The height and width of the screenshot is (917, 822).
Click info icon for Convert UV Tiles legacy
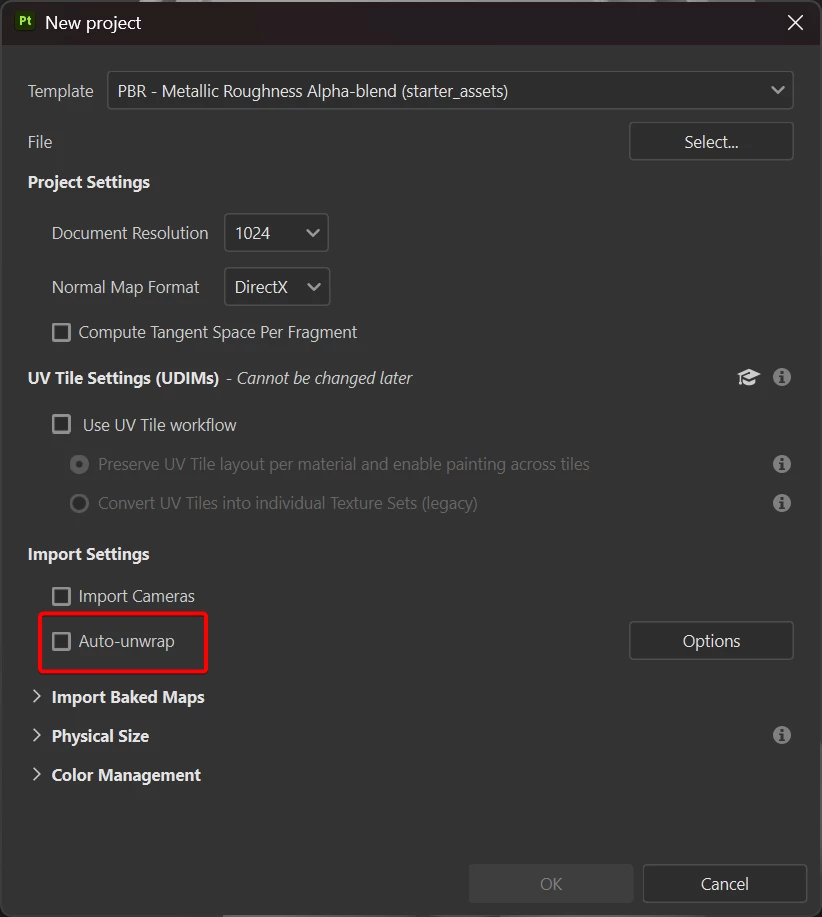click(x=782, y=503)
